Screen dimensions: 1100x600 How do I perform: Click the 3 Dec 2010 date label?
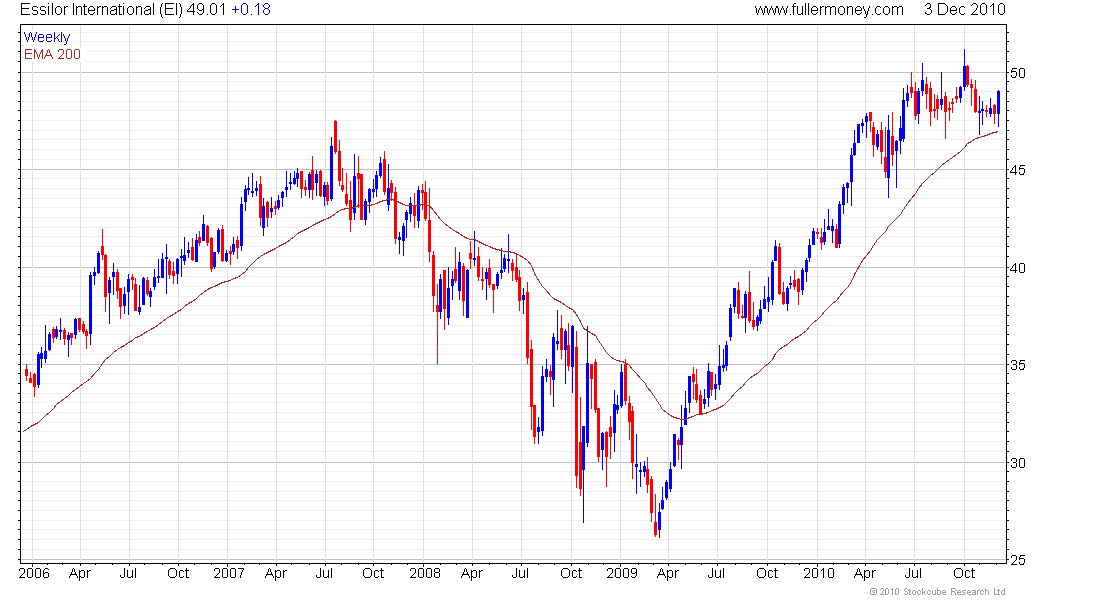pyautogui.click(x=965, y=10)
